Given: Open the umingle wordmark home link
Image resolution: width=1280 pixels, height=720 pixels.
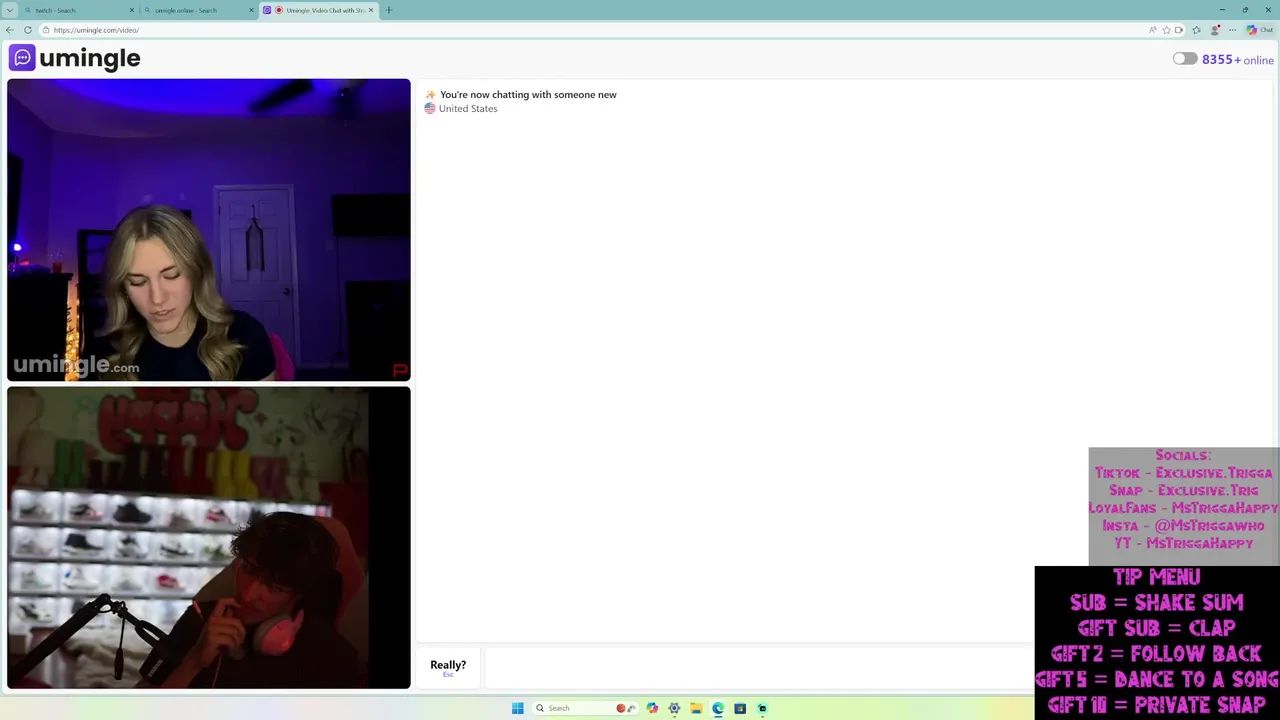Looking at the screenshot, I should coord(90,58).
